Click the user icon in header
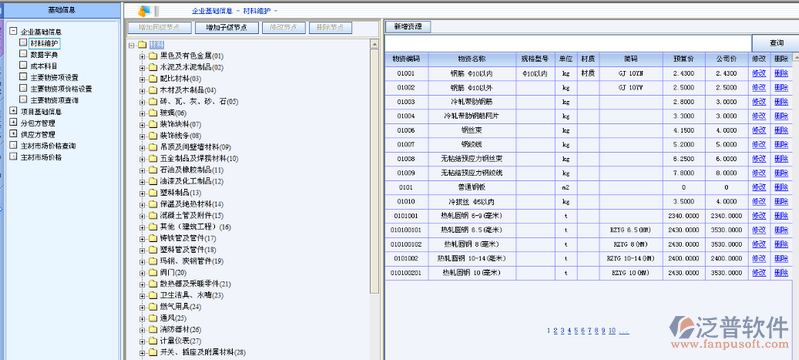The height and width of the screenshot is (360, 799). tap(144, 11)
